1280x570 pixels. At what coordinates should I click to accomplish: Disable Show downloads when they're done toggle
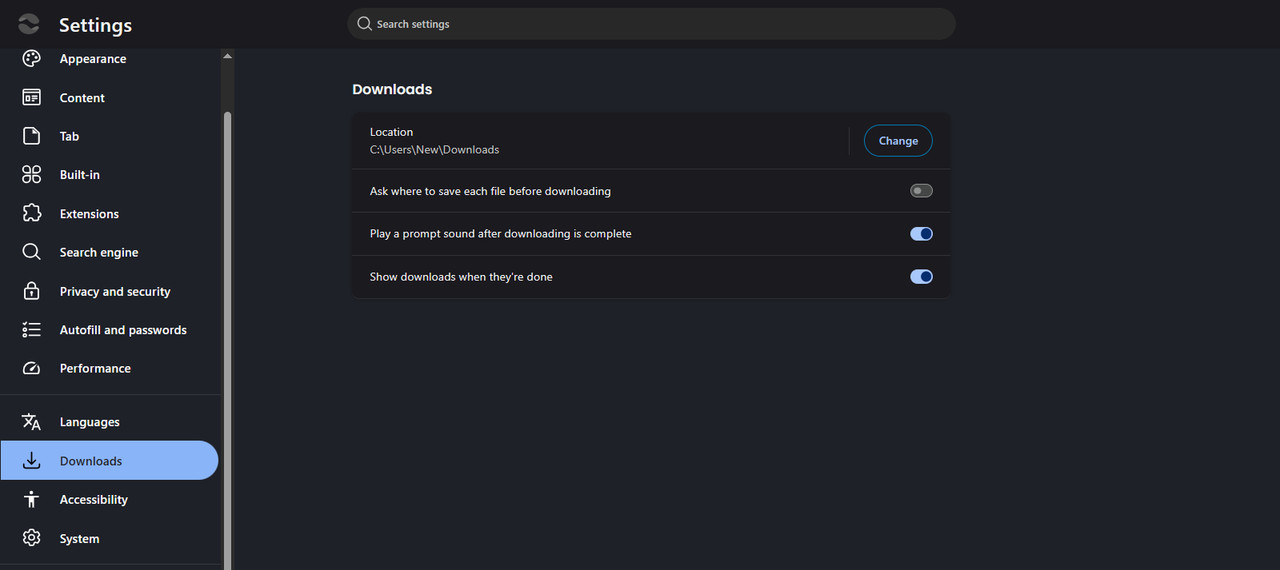point(921,277)
